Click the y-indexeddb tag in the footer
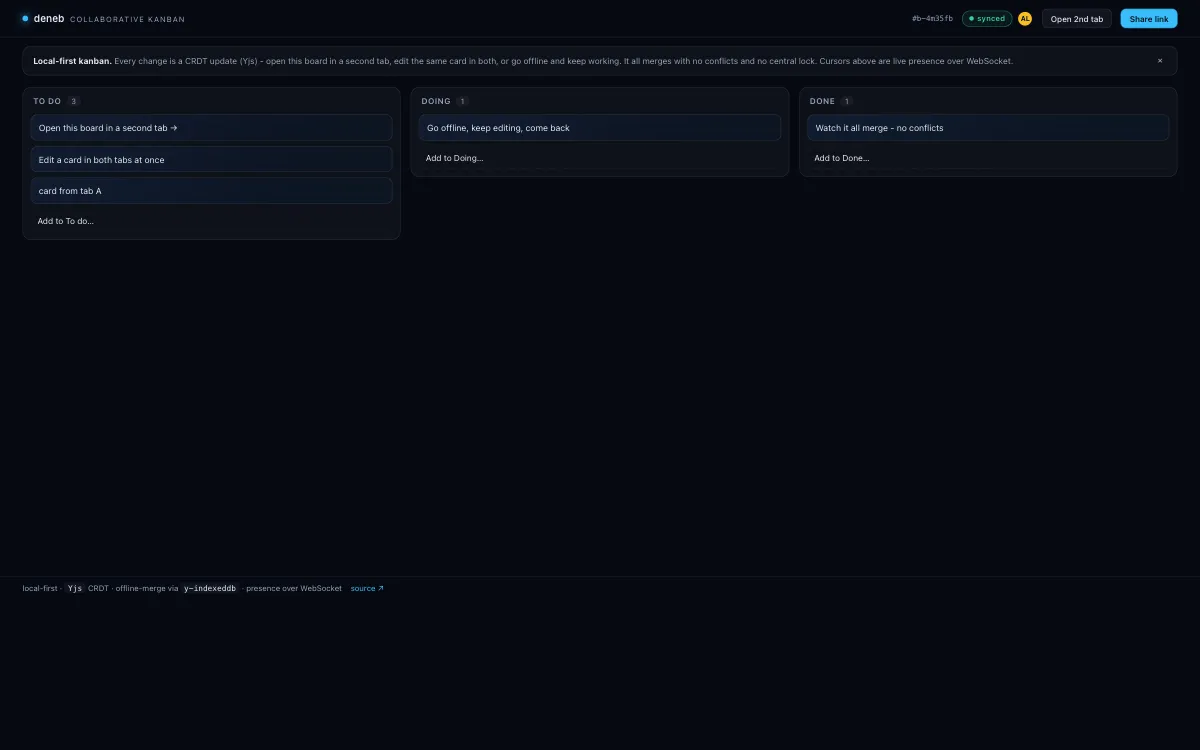 [x=210, y=588]
